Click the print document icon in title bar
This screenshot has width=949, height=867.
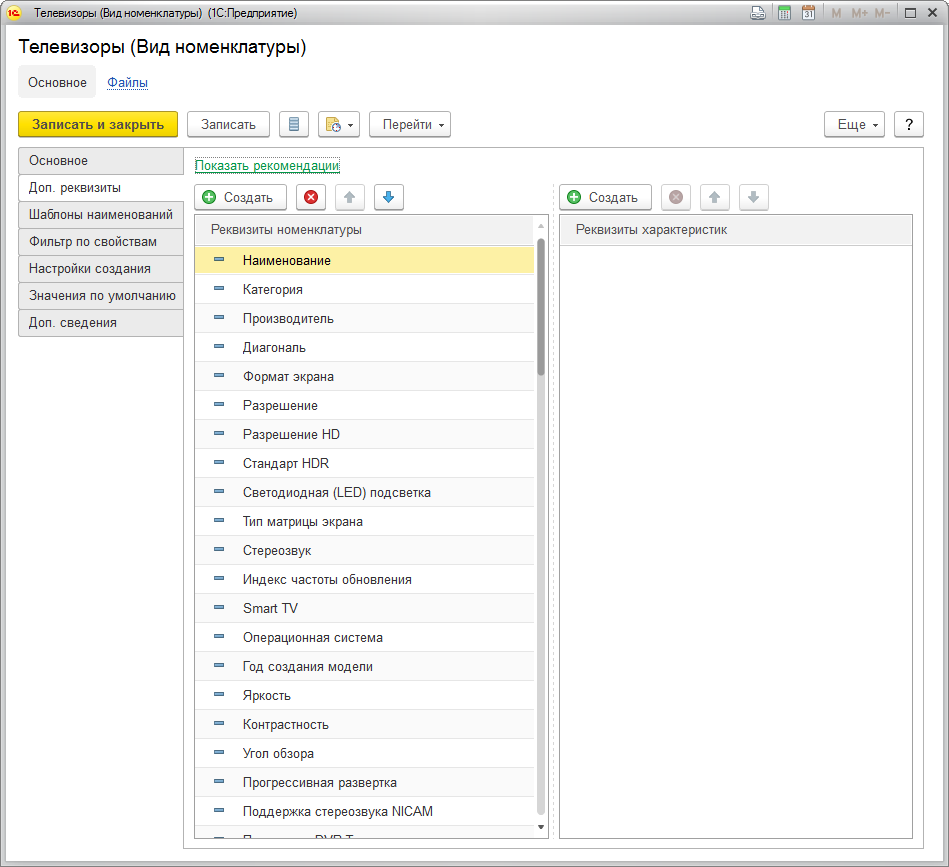pyautogui.click(x=759, y=13)
